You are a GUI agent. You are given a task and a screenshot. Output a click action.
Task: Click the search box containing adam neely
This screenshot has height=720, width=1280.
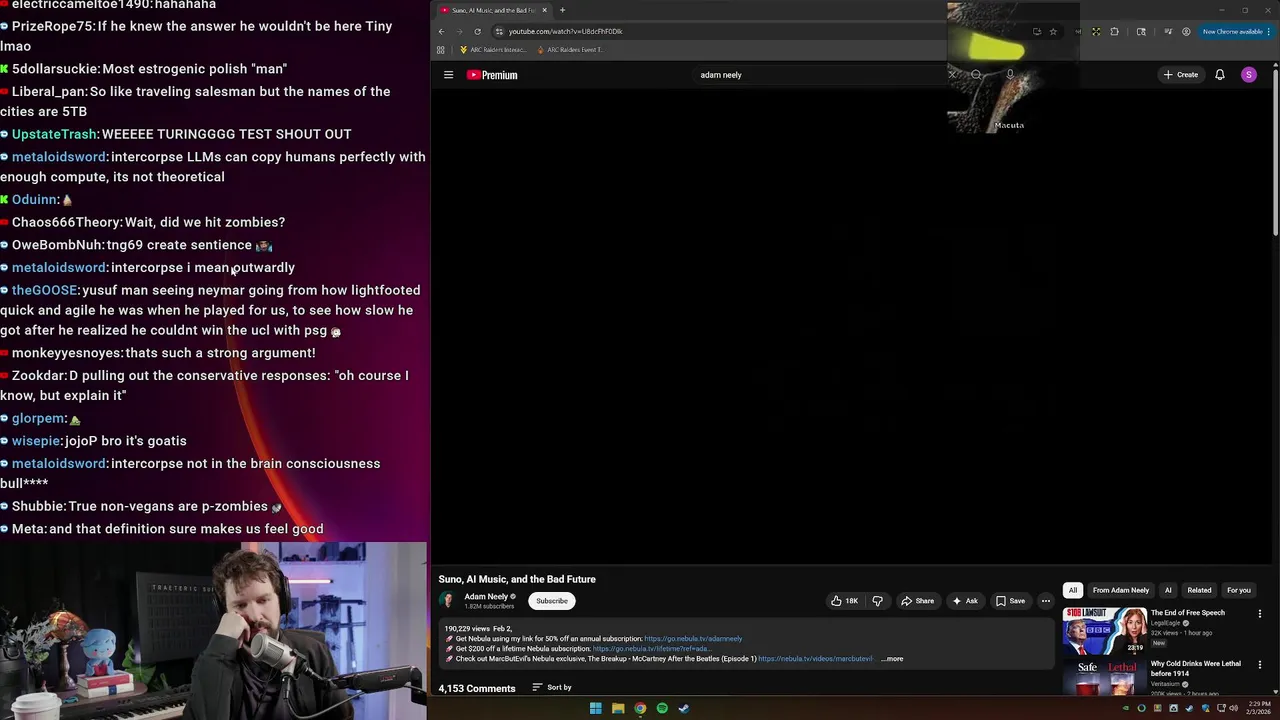[820, 75]
